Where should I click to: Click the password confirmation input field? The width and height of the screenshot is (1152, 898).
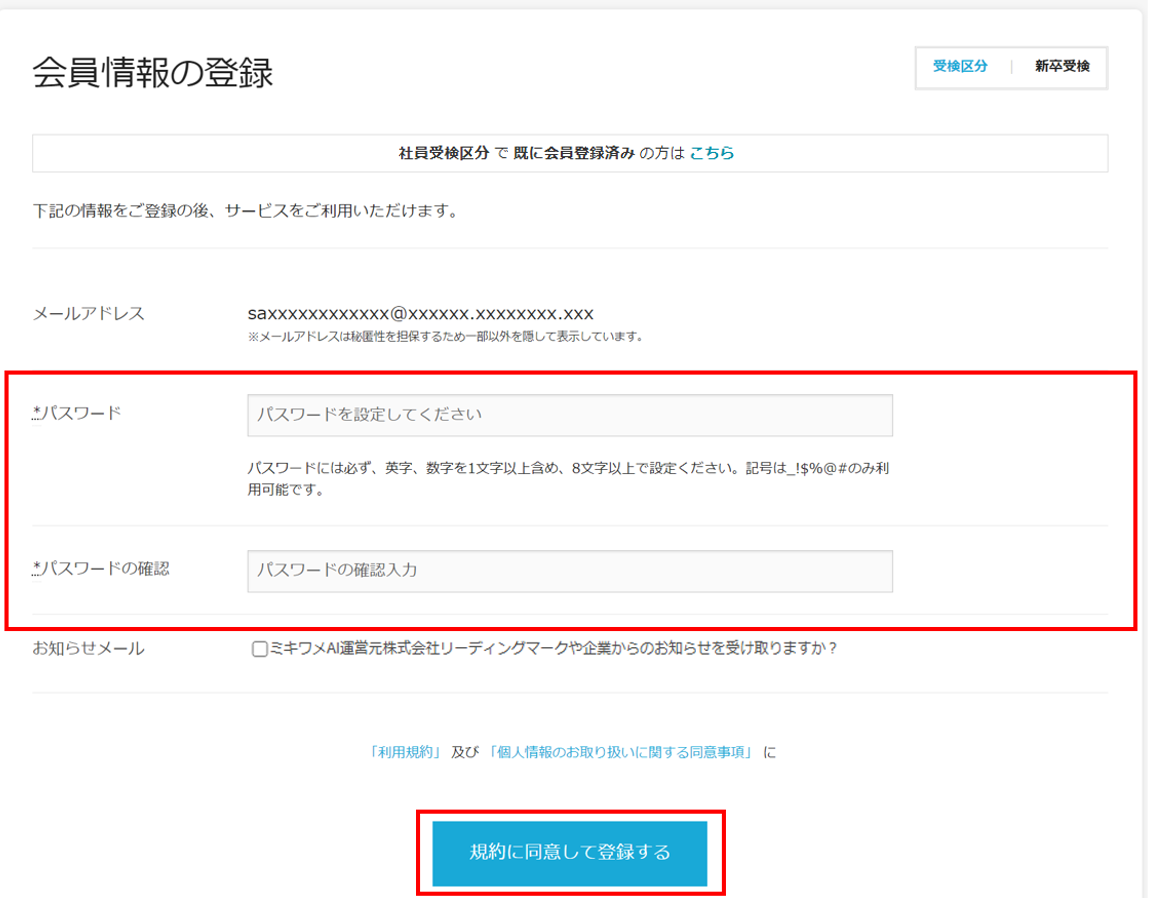point(569,571)
